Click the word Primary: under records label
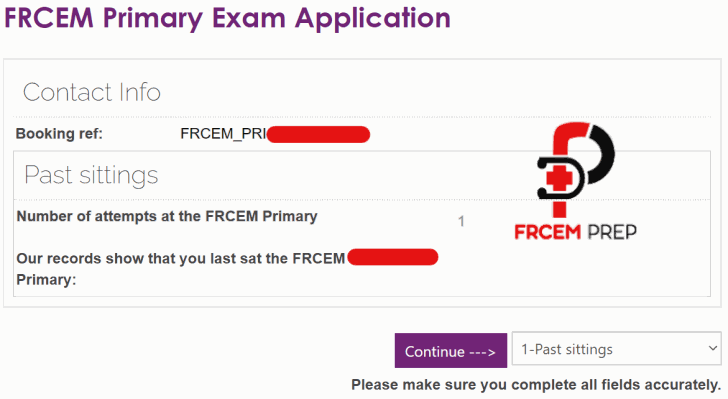Image resolution: width=728 pixels, height=399 pixels. (x=46, y=280)
